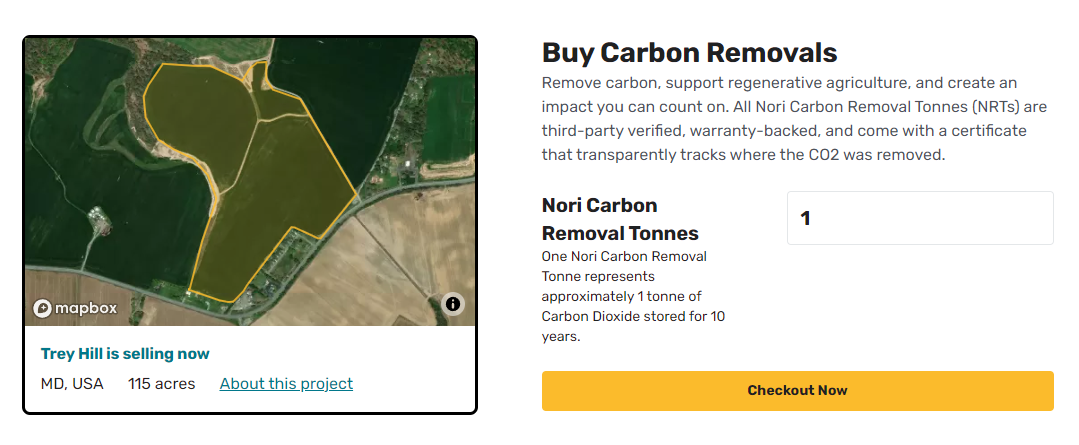Click the Checkout Now button

[x=798, y=391]
